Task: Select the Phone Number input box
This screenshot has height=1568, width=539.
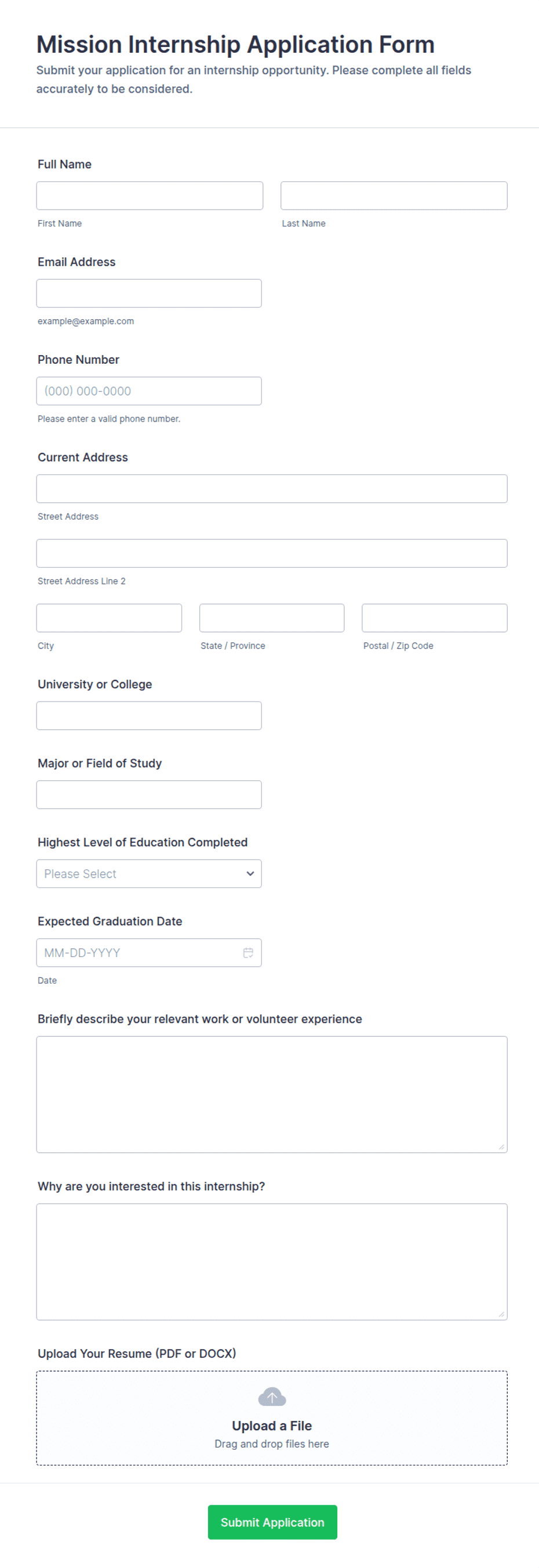Action: coord(149,391)
